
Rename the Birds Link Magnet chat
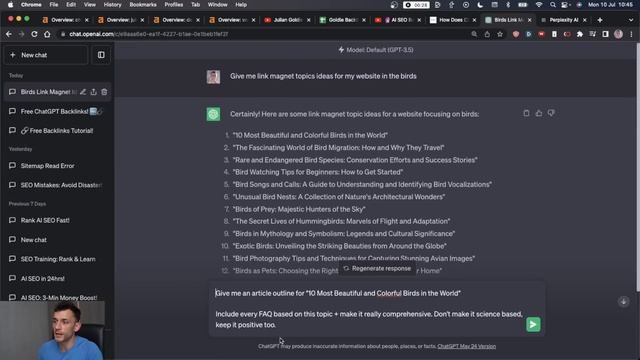click(83, 92)
